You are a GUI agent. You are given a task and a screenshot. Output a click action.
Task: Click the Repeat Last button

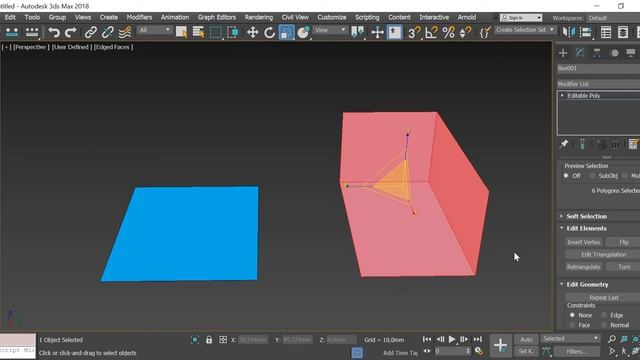[x=603, y=298]
